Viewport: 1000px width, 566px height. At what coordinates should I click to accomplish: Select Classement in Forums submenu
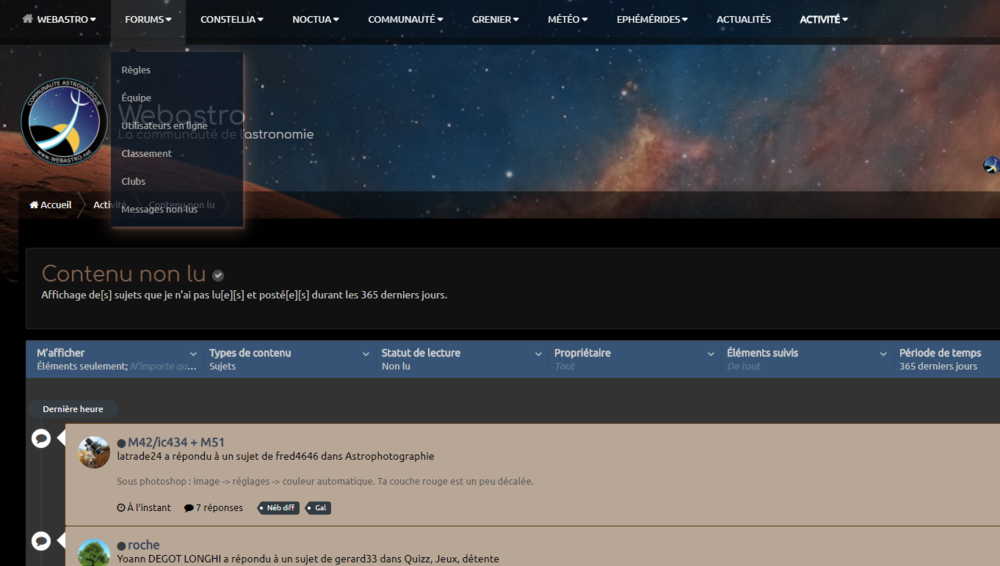(146, 153)
